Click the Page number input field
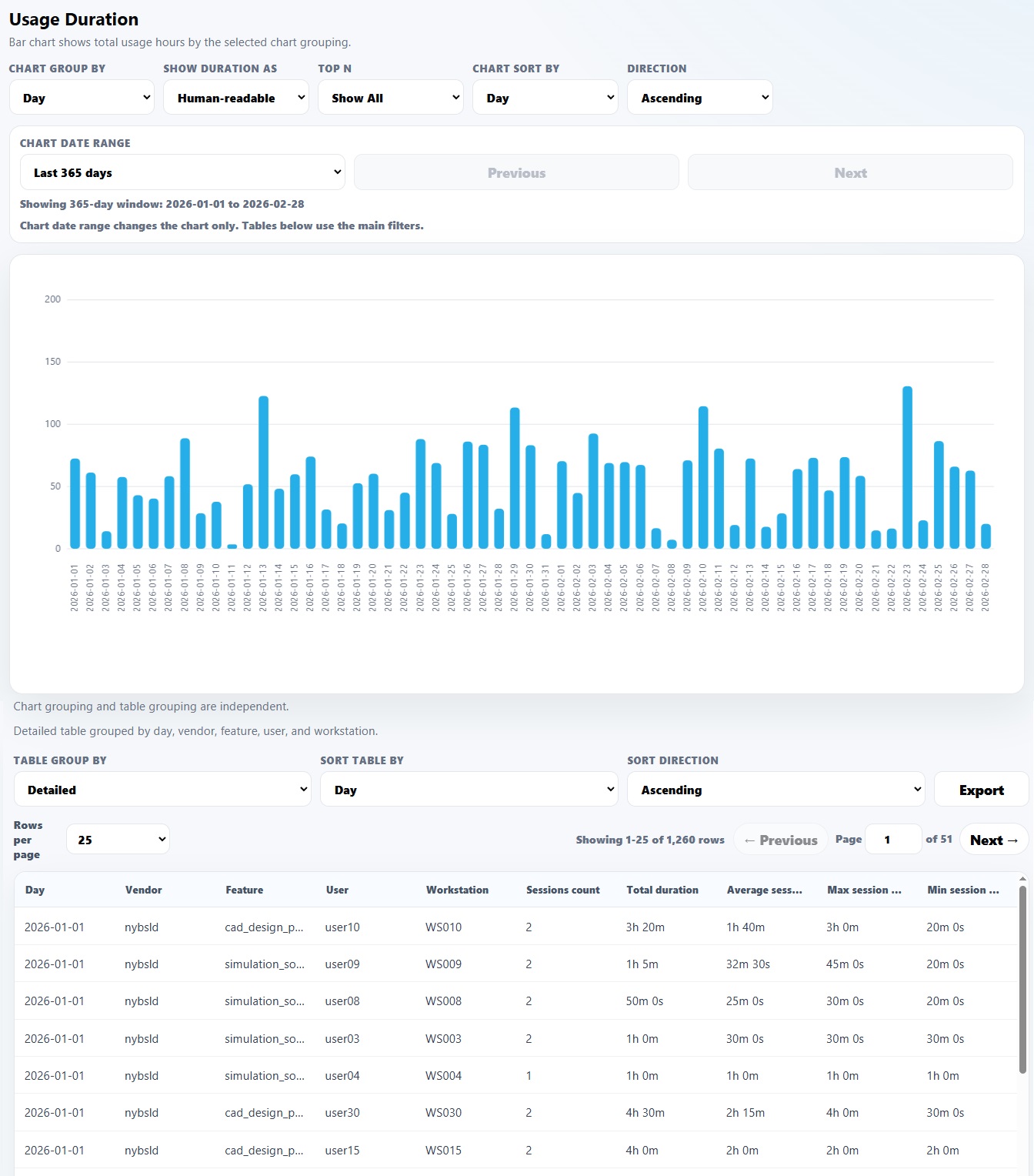The width and height of the screenshot is (1034, 1176). [x=893, y=840]
